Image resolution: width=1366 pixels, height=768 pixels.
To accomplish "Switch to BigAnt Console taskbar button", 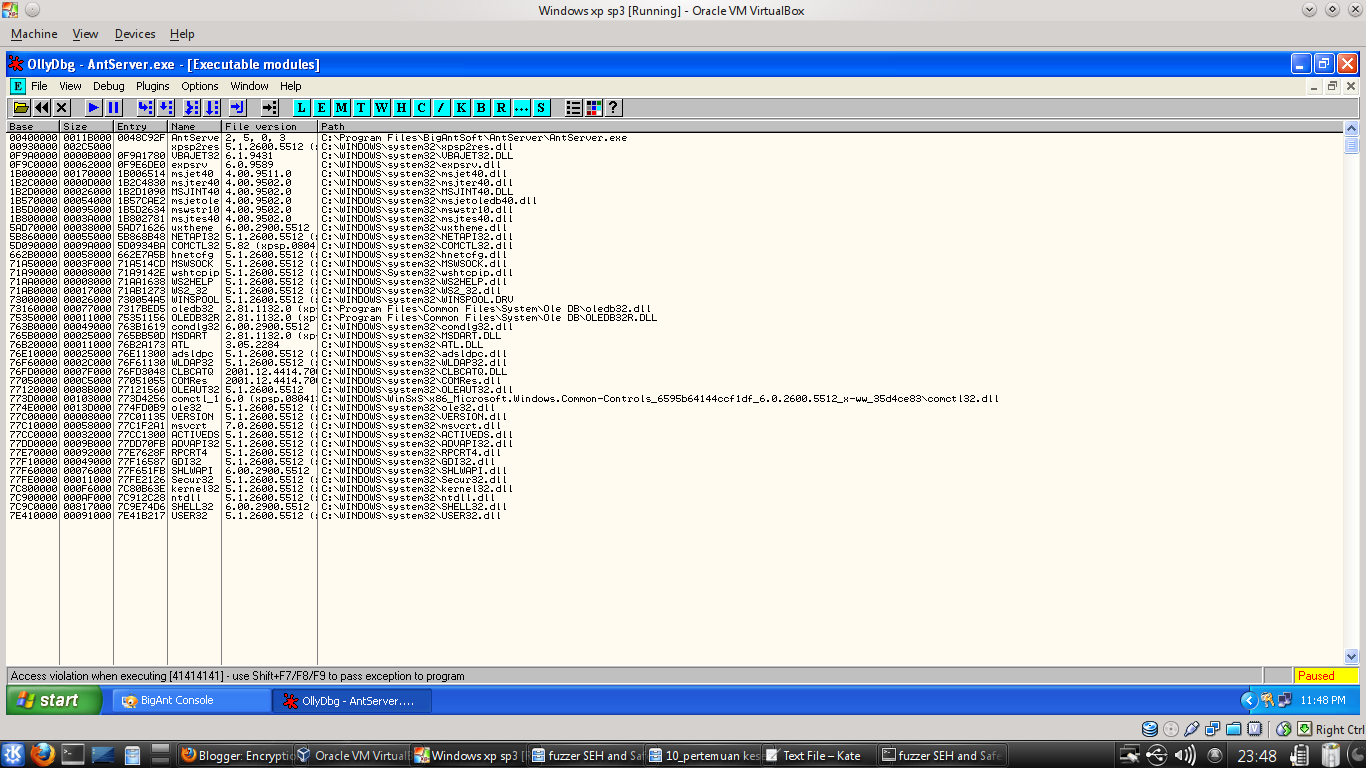I will (x=191, y=700).
